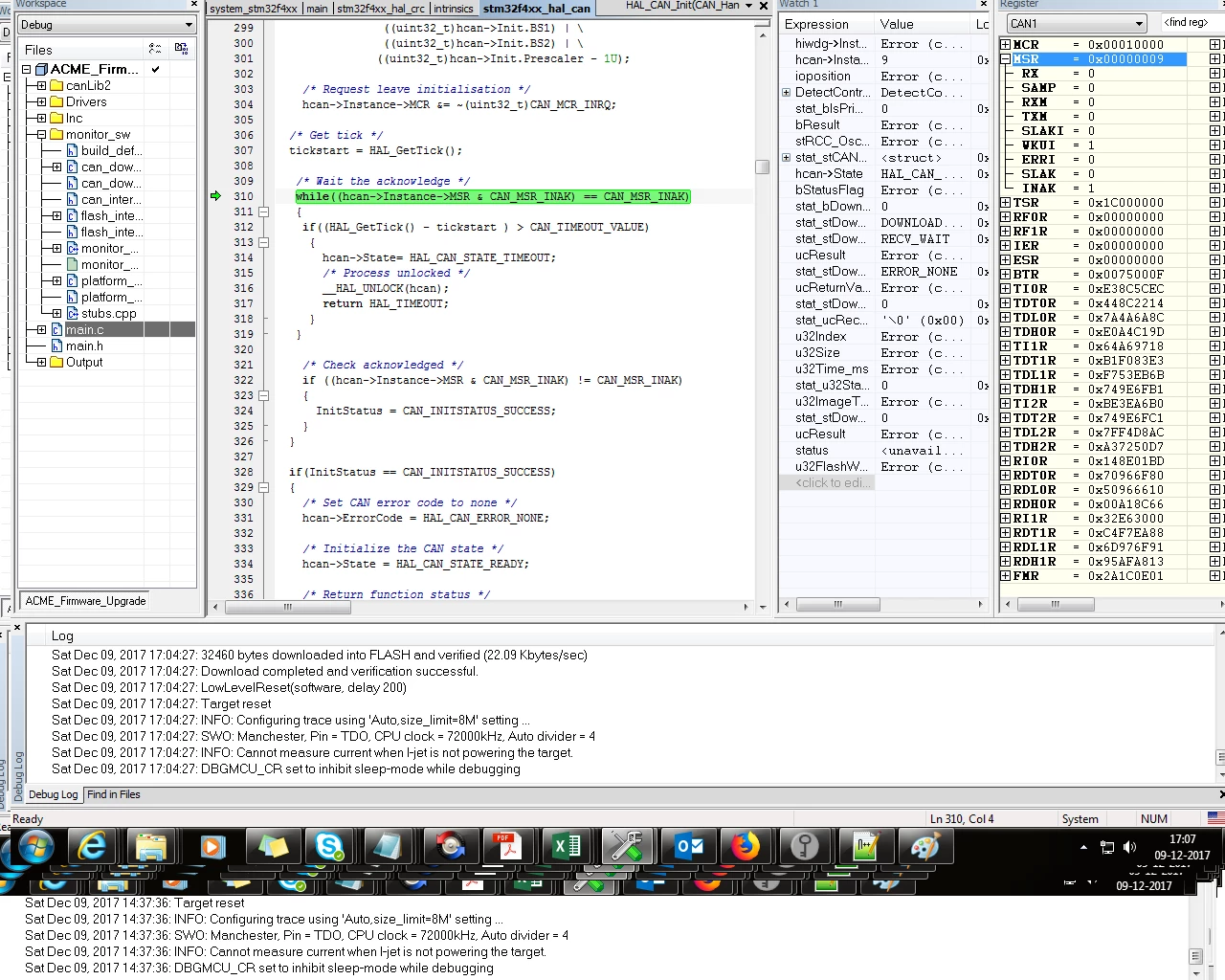This screenshot has width=1225, height=980.
Task: Expand the canLib2 folder
Action: [41, 85]
